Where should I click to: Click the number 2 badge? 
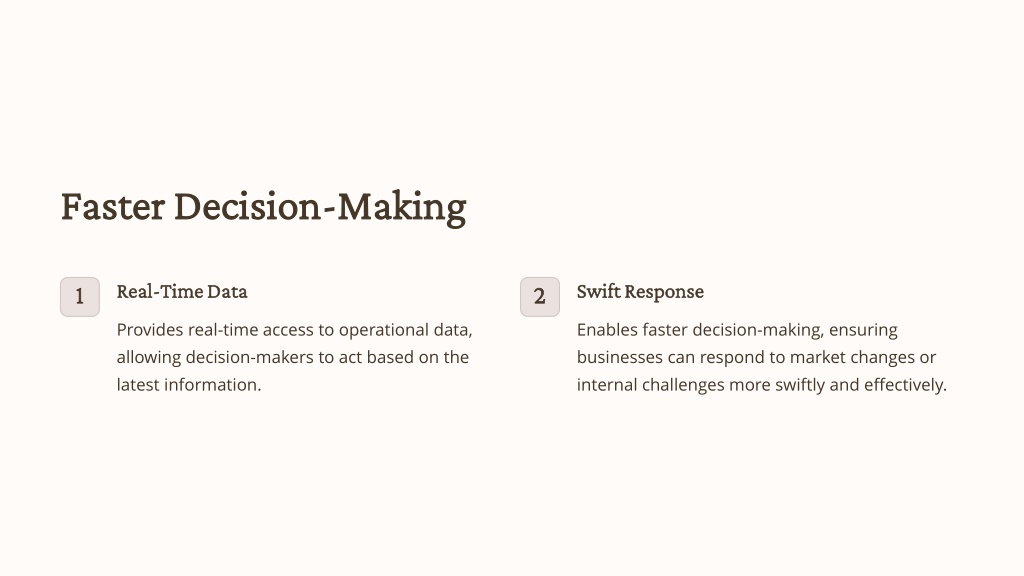(x=539, y=296)
